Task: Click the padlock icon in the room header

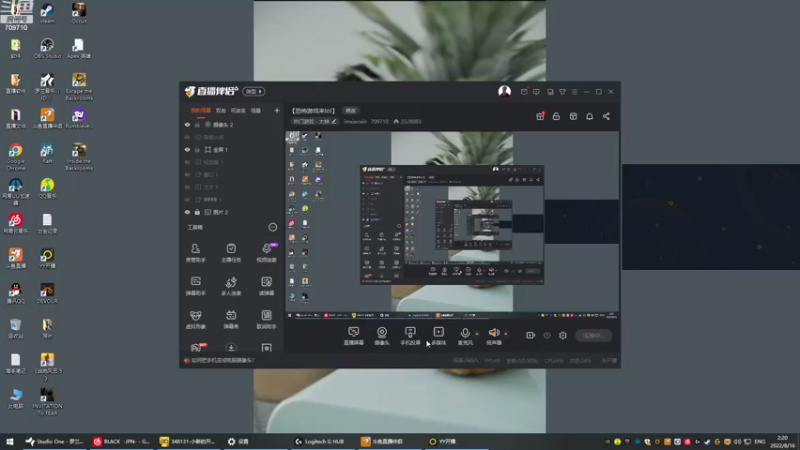Action: pyautogui.click(x=556, y=116)
